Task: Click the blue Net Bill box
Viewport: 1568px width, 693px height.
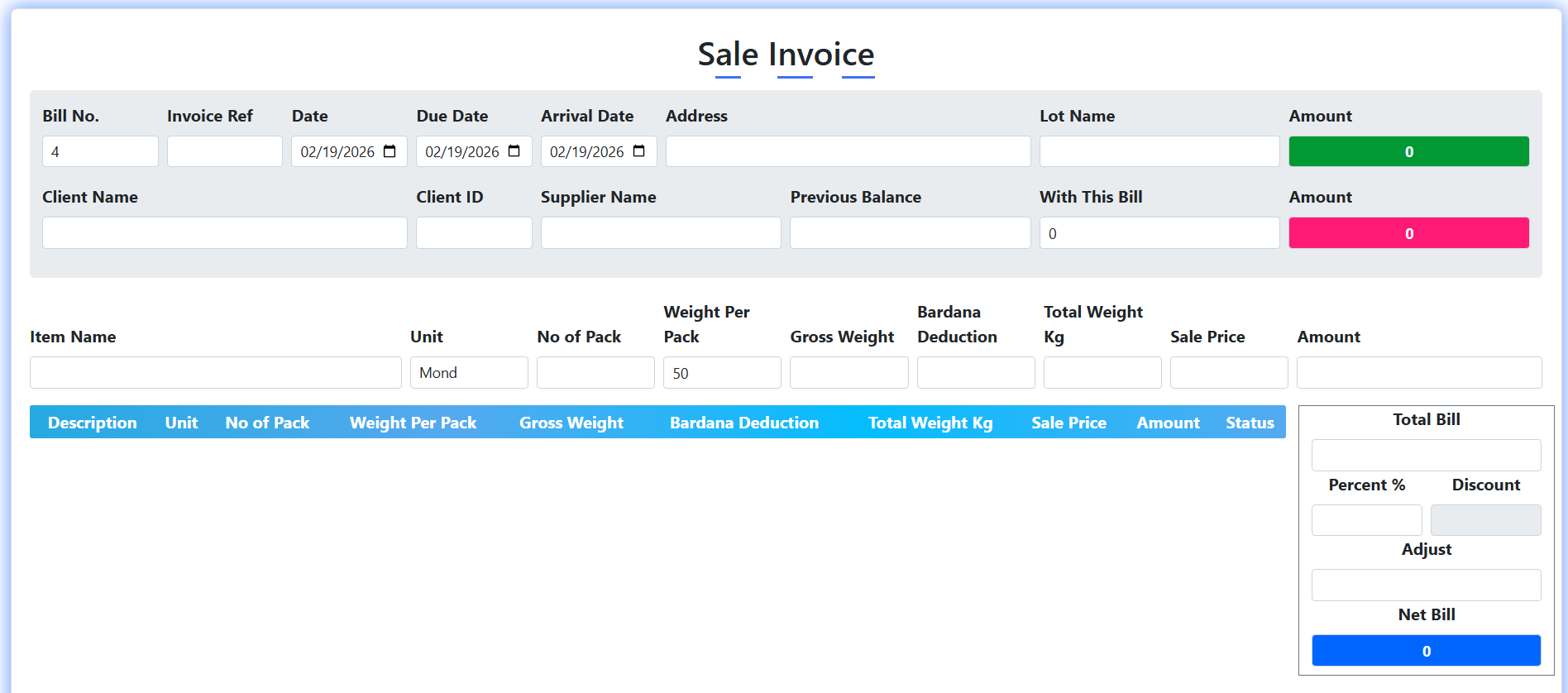Action: coord(1426,651)
